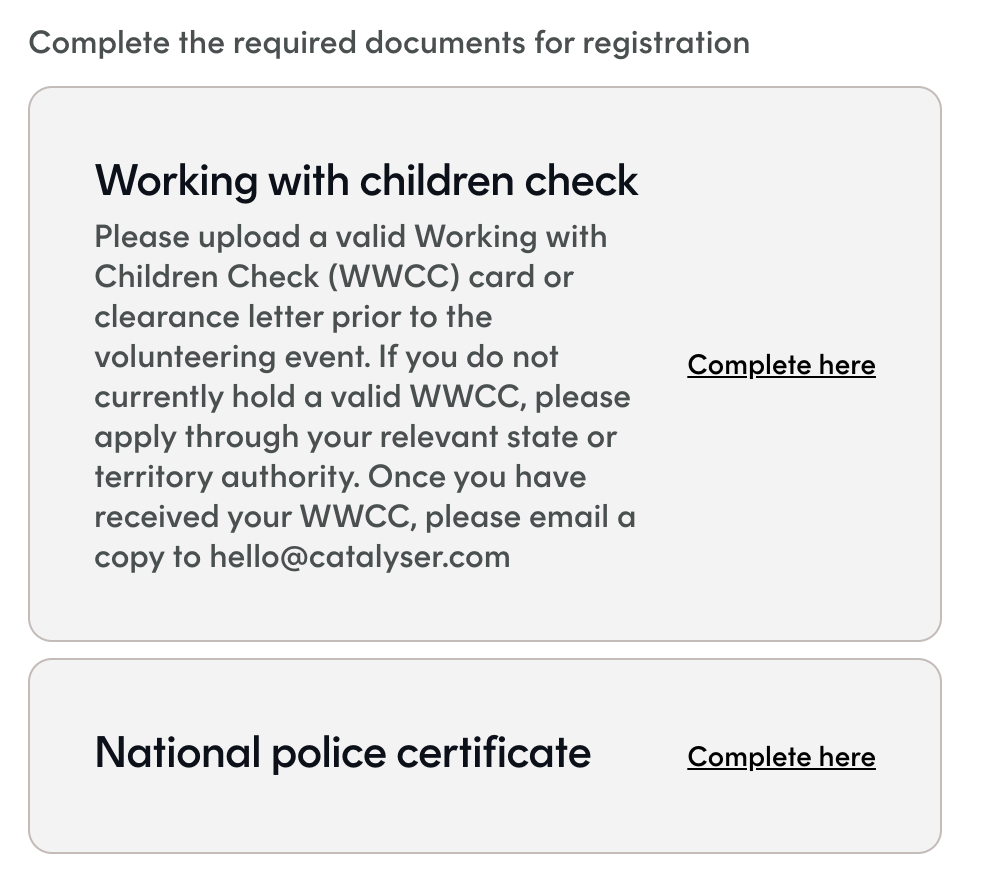Click the 'currently hold a valid WWCC' line
The image size is (982, 888).
362,397
